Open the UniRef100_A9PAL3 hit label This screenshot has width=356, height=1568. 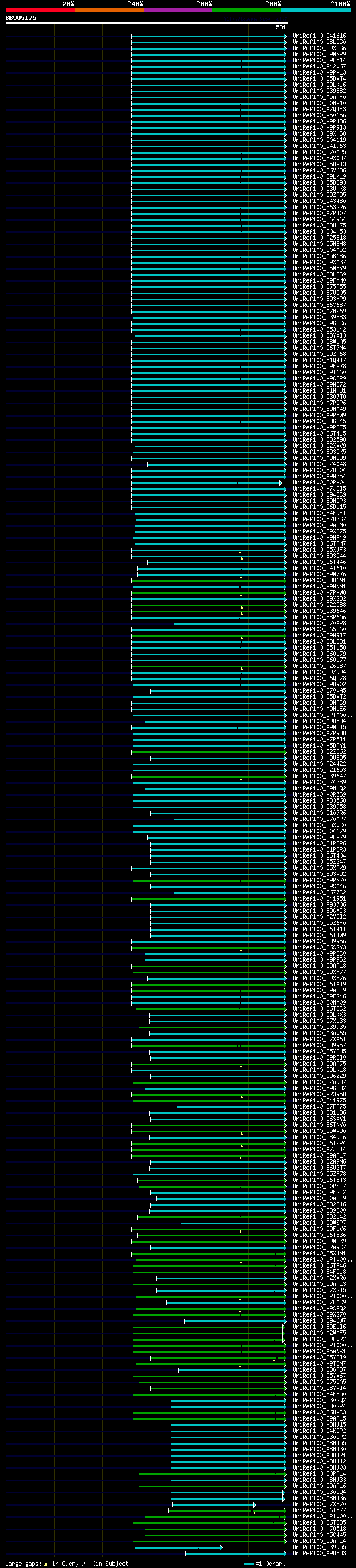pos(319,72)
